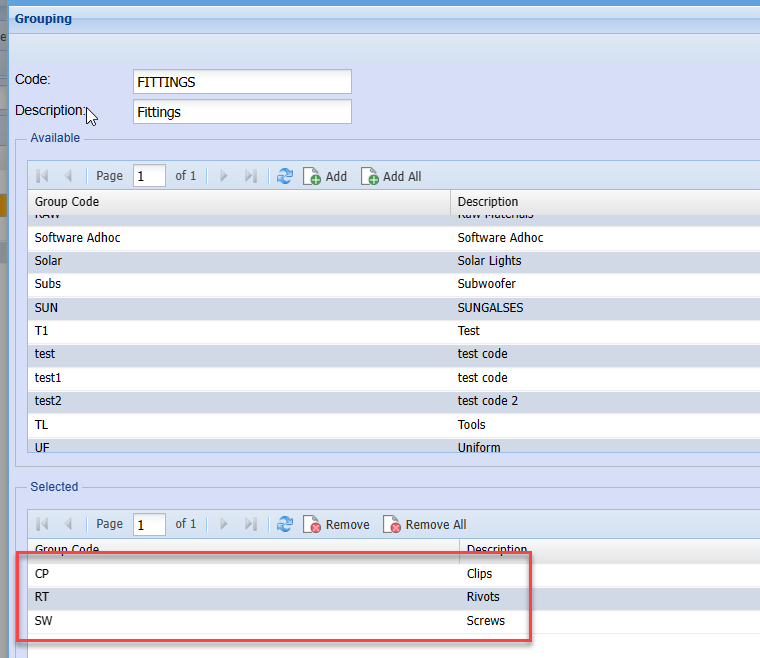
Task: Sort Available grid by Description header
Action: 600,202
